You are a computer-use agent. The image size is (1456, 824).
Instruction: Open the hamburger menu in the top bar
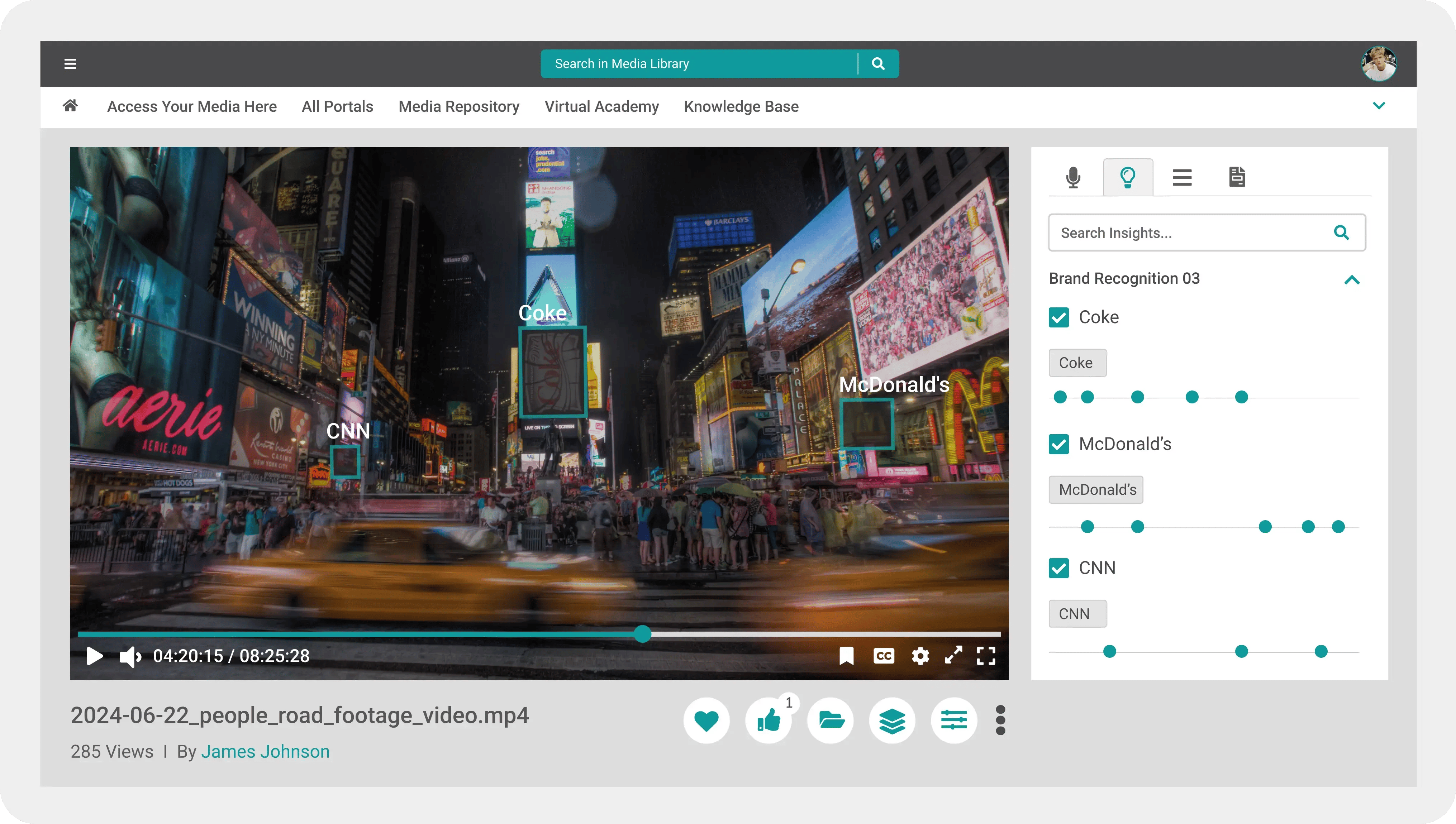(70, 63)
